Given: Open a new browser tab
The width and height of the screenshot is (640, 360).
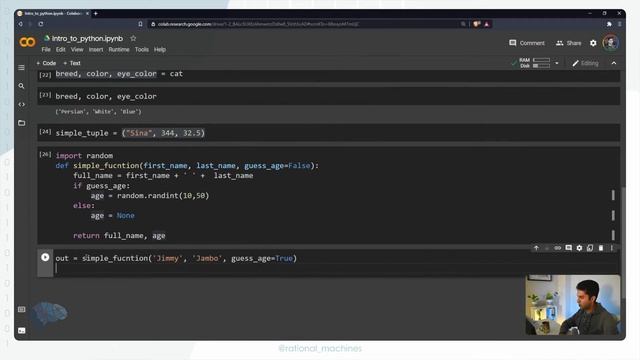Looking at the screenshot, I should click(x=96, y=13).
